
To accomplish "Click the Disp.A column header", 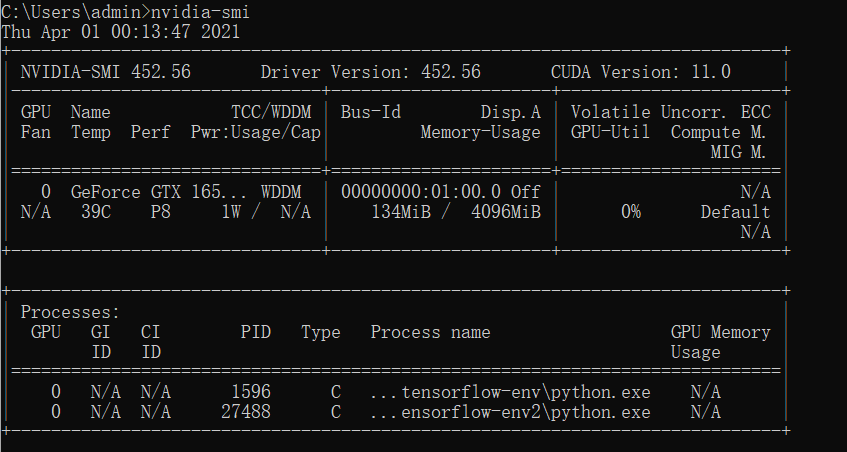I will click(510, 112).
